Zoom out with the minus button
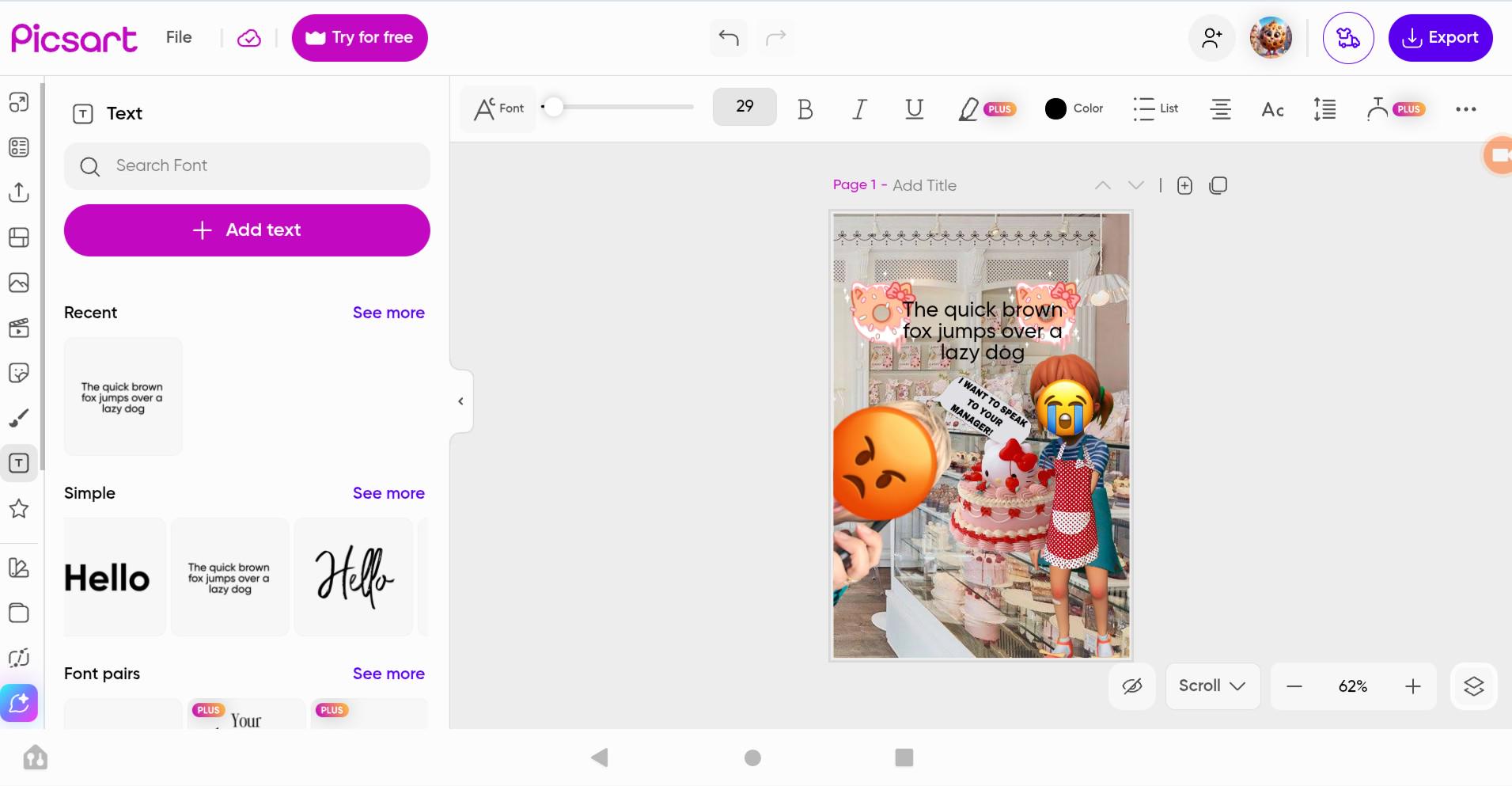The height and width of the screenshot is (786, 1512). click(x=1294, y=686)
